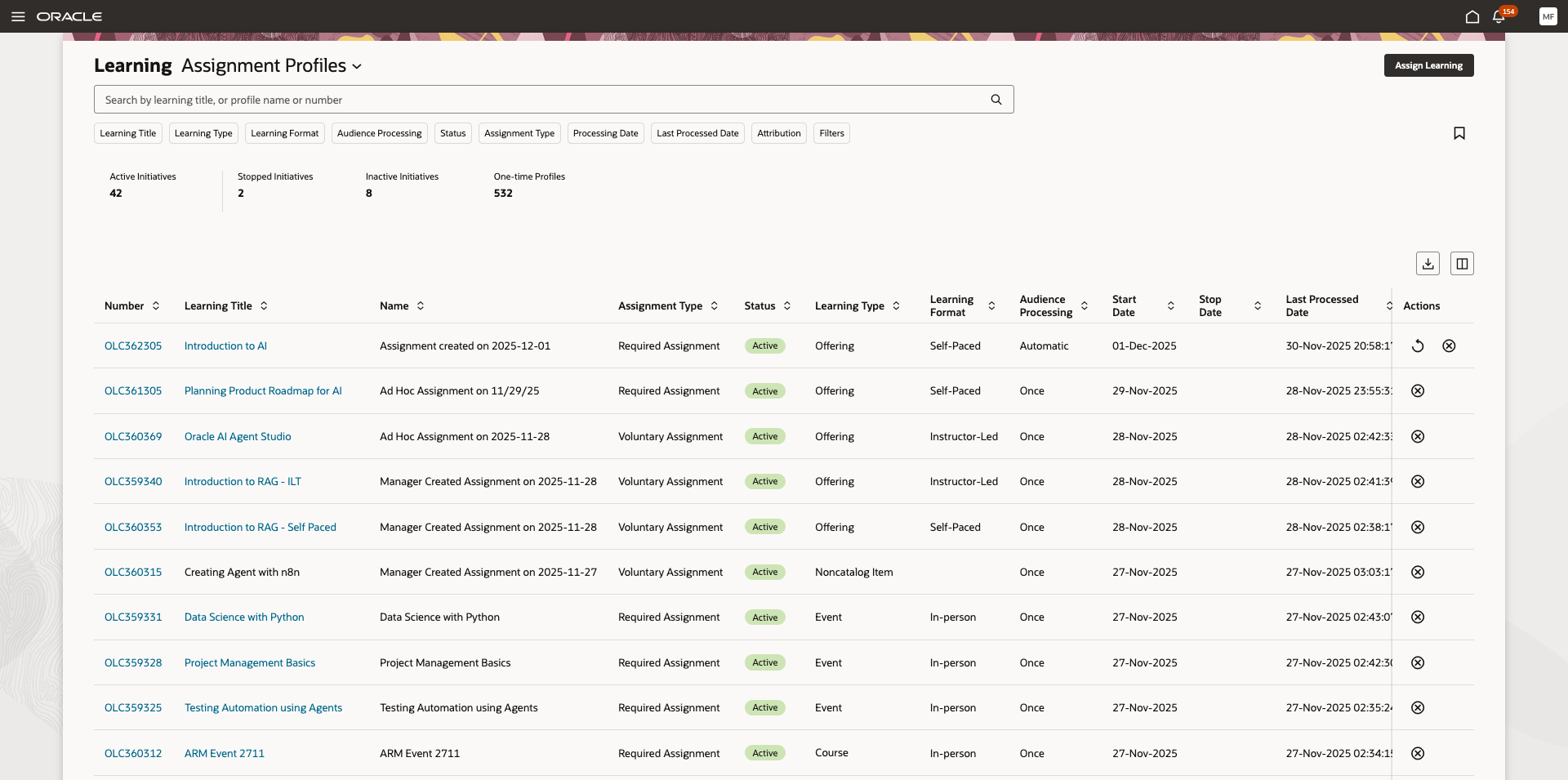Expand the Assignment Profiles page switcher

(x=357, y=66)
